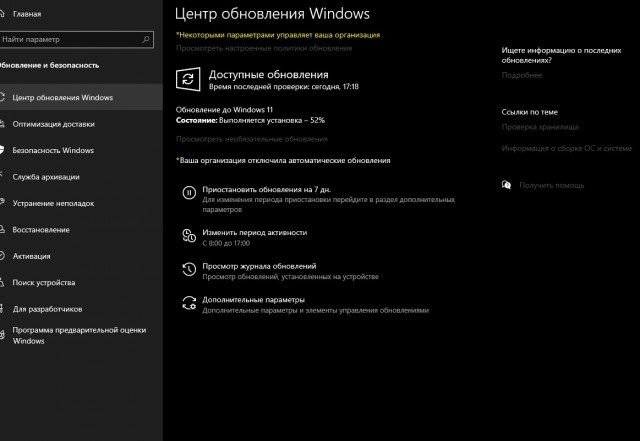The width and height of the screenshot is (640, 441).
Task: Go to Служба архивации
Action: coord(81,177)
